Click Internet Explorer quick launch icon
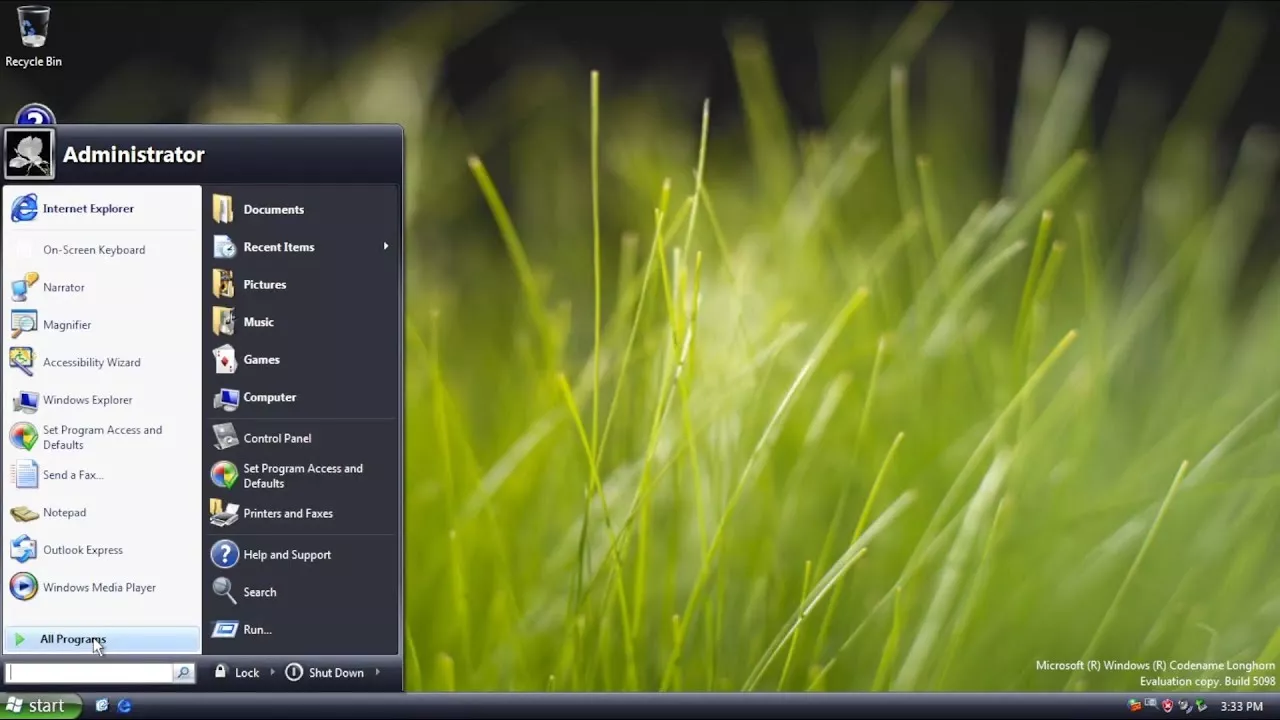The image size is (1280, 720). click(124, 706)
